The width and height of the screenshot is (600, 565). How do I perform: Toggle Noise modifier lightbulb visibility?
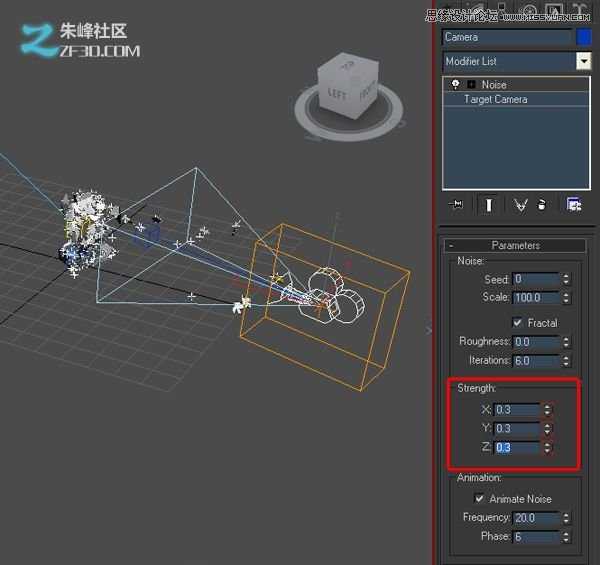point(455,84)
